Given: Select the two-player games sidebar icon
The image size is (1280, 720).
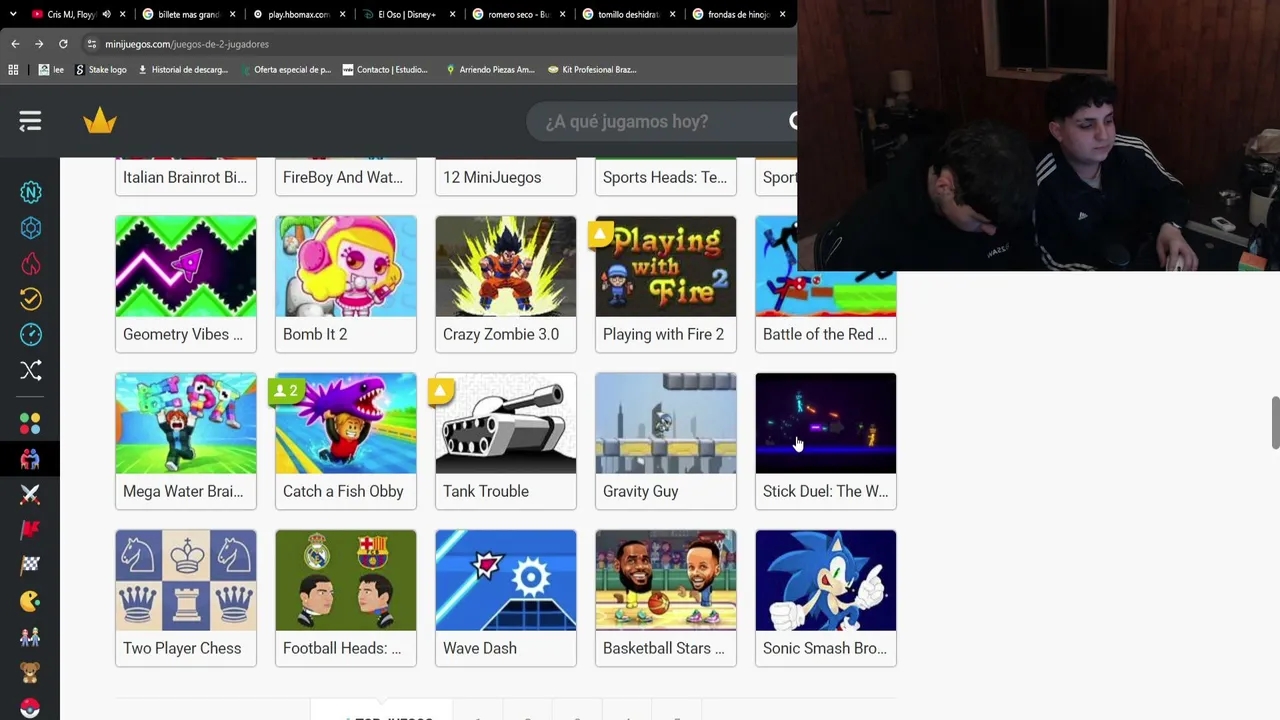Looking at the screenshot, I should (x=30, y=459).
